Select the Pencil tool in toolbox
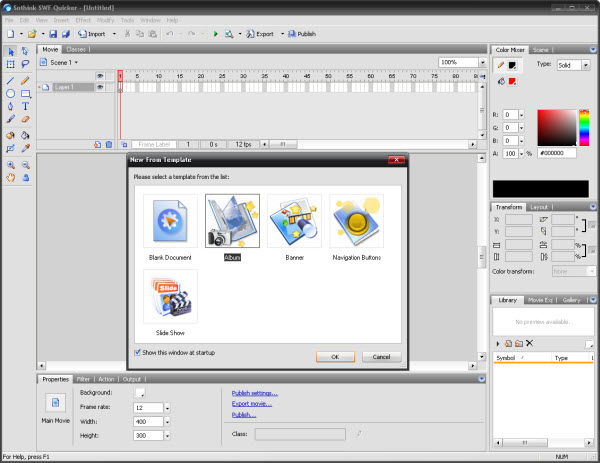The image size is (600, 463). click(x=25, y=79)
